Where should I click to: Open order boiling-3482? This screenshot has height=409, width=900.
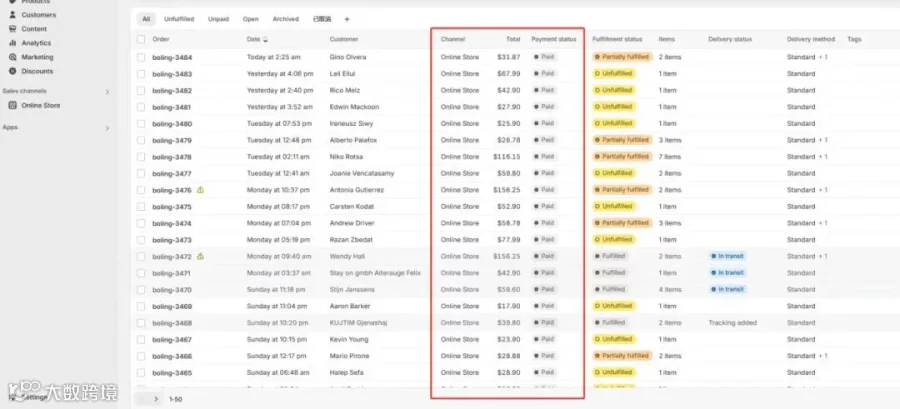[172, 91]
